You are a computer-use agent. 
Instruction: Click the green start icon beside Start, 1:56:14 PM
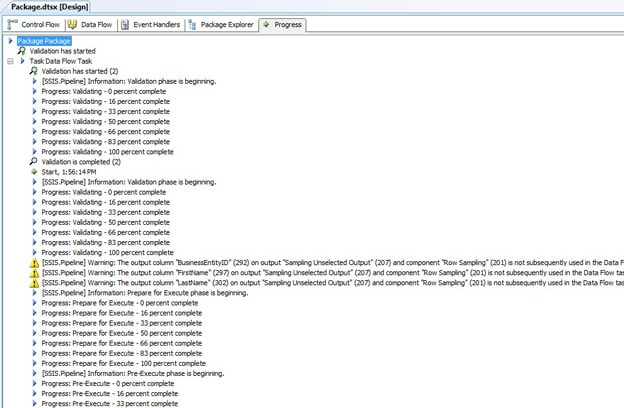click(34, 172)
